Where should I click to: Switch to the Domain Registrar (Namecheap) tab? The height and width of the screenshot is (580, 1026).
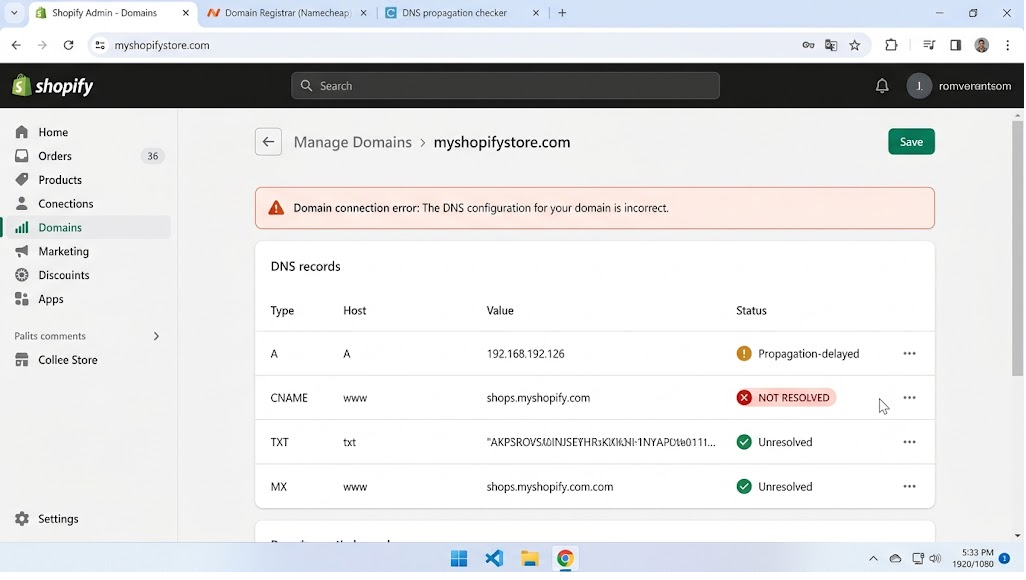tap(287, 12)
